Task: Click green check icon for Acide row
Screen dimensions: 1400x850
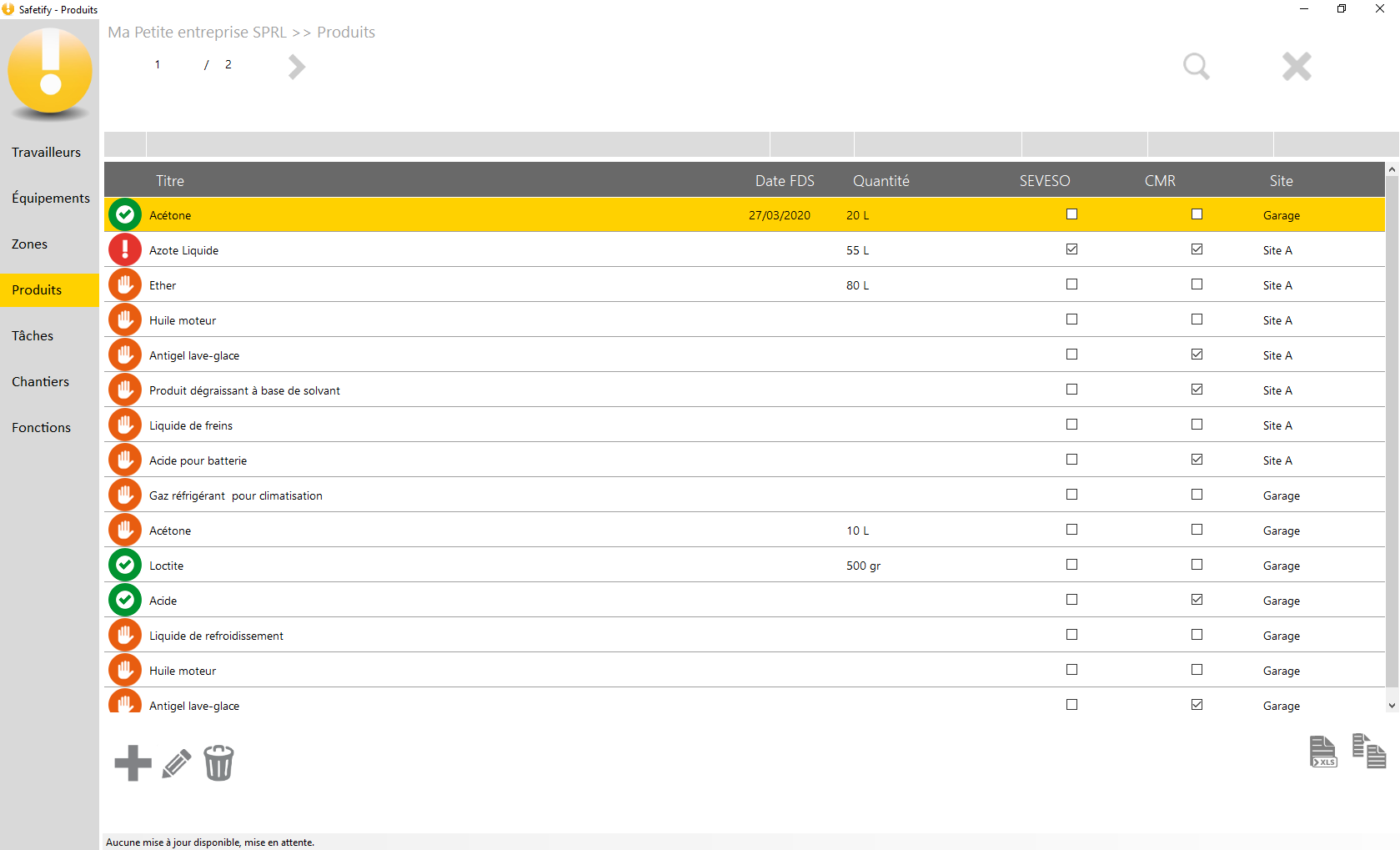Action: pyautogui.click(x=125, y=601)
